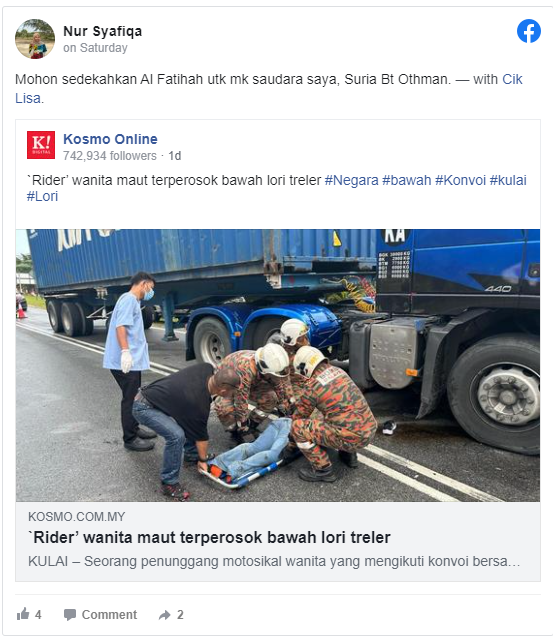Click the share arrow icon
The image size is (553, 642).
point(165,615)
